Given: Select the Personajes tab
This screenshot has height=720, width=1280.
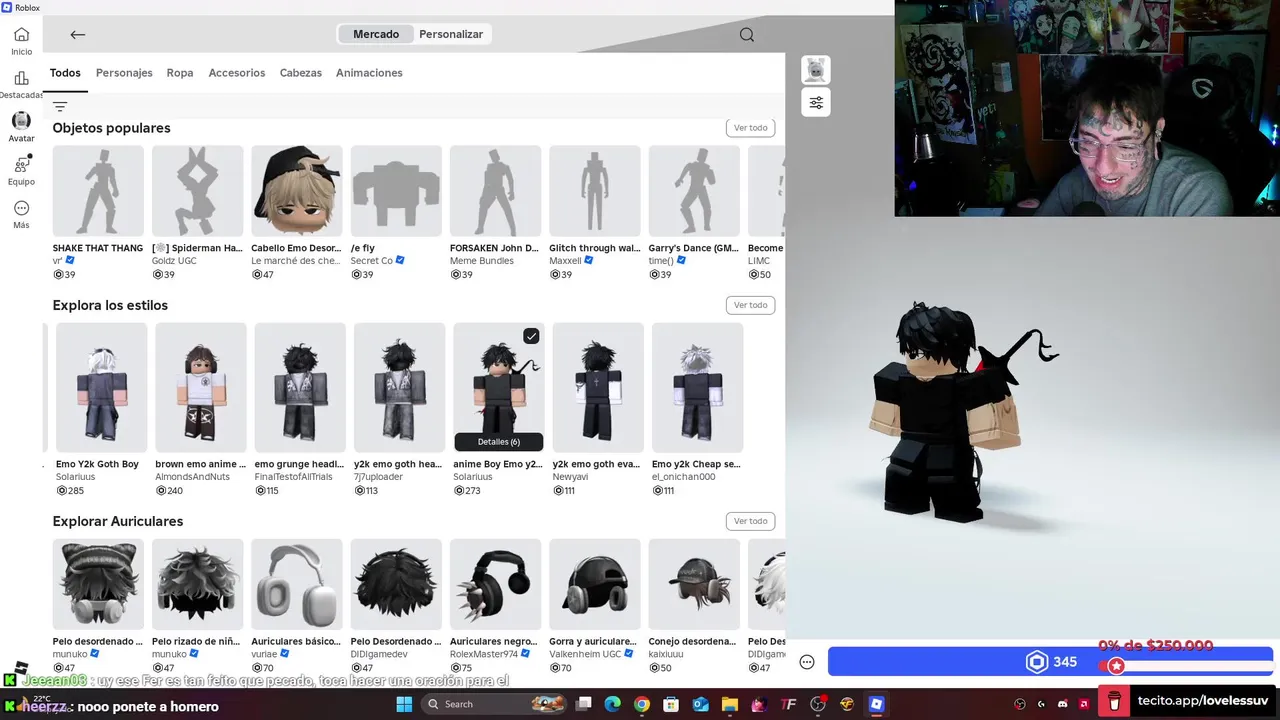Looking at the screenshot, I should tap(124, 73).
